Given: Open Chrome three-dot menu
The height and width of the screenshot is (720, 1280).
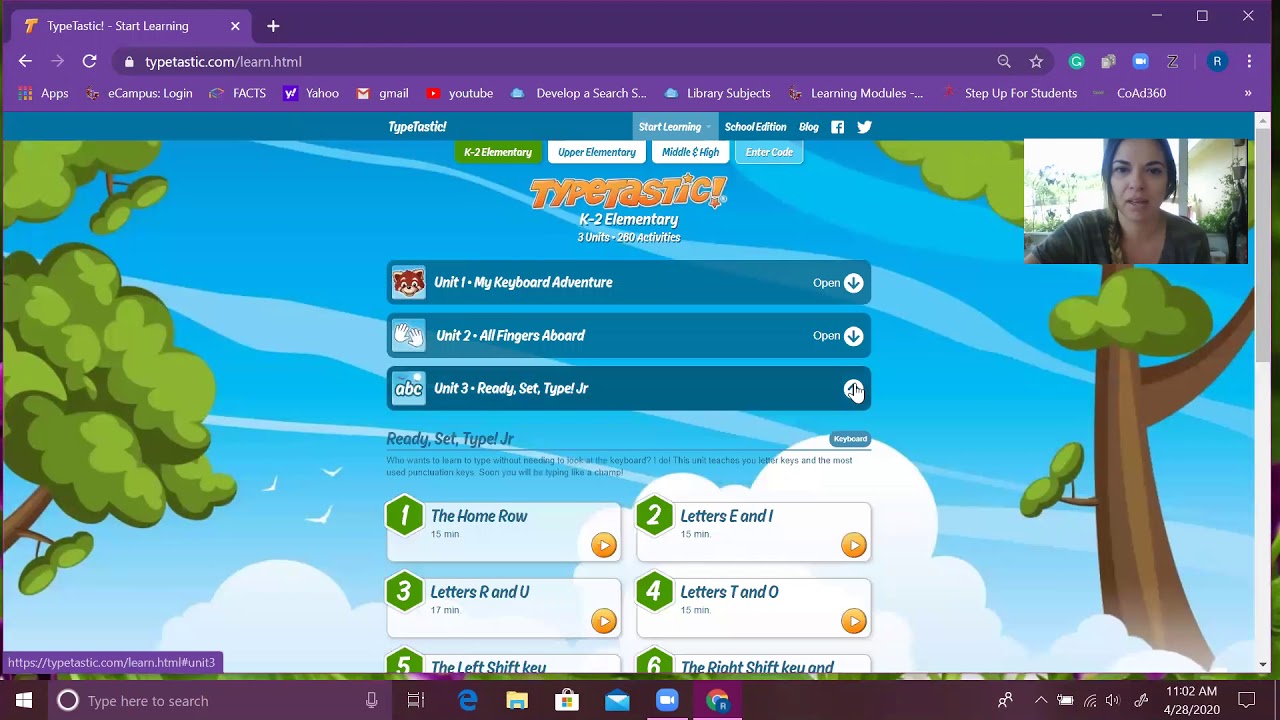Looking at the screenshot, I should [x=1249, y=61].
